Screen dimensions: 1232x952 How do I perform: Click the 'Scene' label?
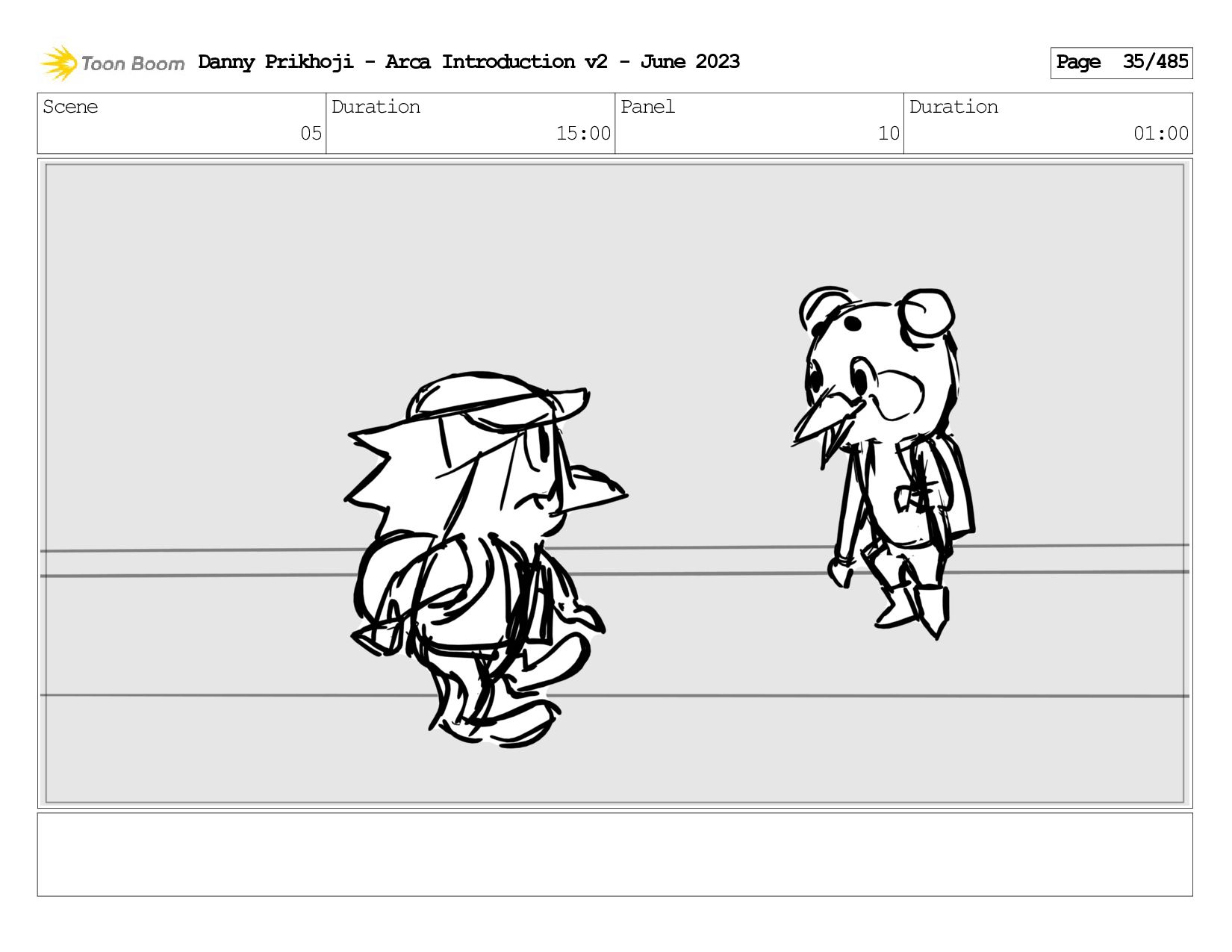pos(70,107)
